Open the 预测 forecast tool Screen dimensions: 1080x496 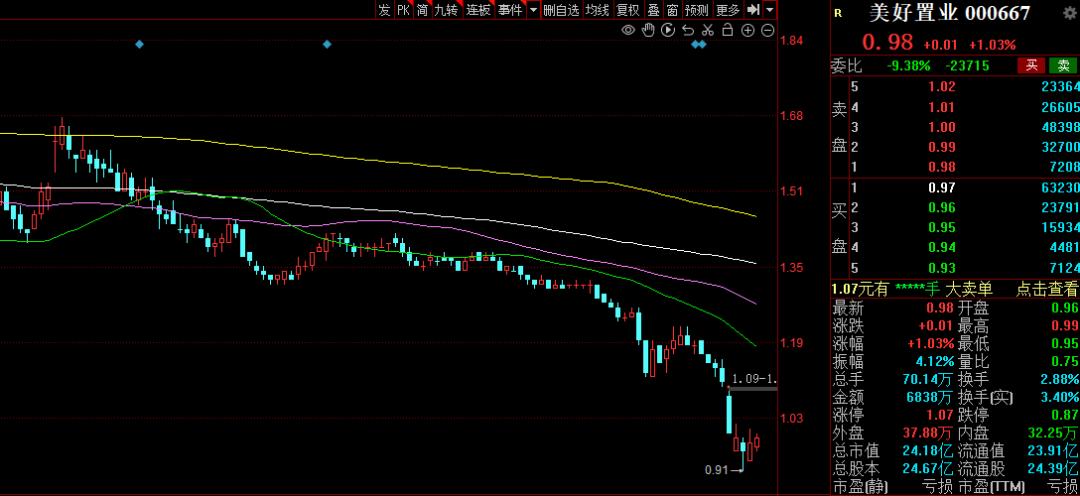coord(696,10)
